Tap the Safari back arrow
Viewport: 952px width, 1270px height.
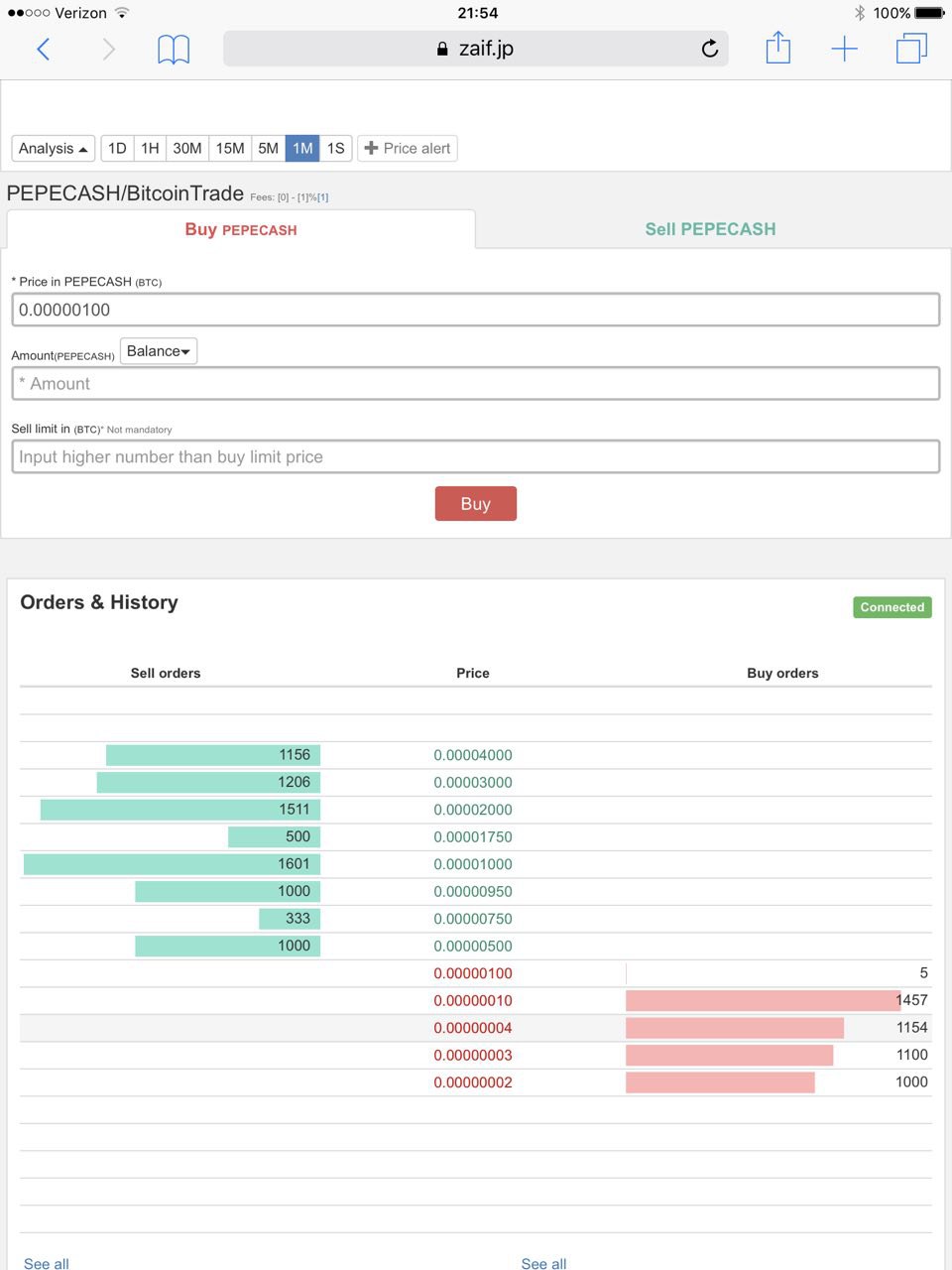[x=43, y=49]
